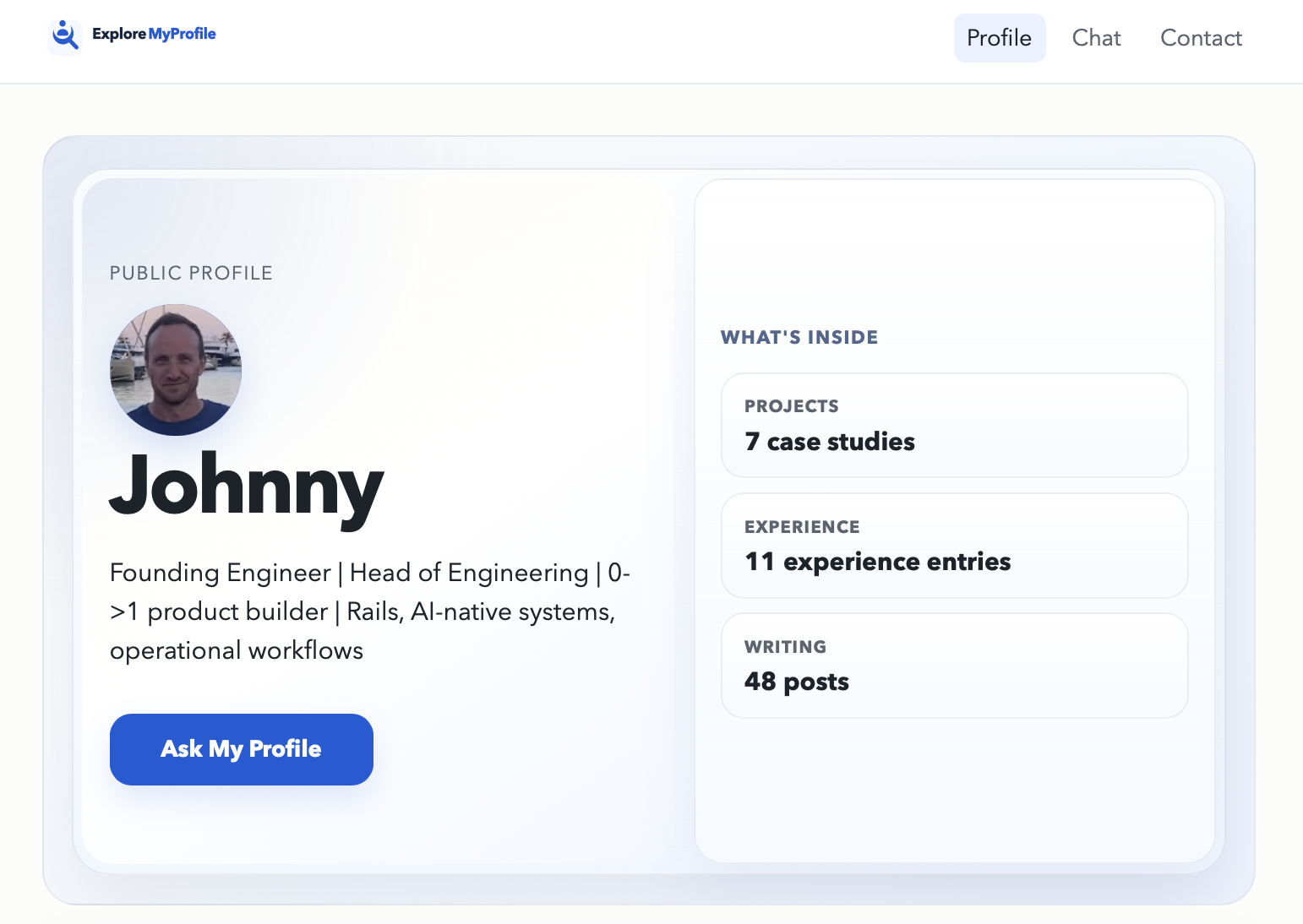Viewport: 1303px width, 924px height.
Task: Click the Public Profile label
Action: pos(190,273)
